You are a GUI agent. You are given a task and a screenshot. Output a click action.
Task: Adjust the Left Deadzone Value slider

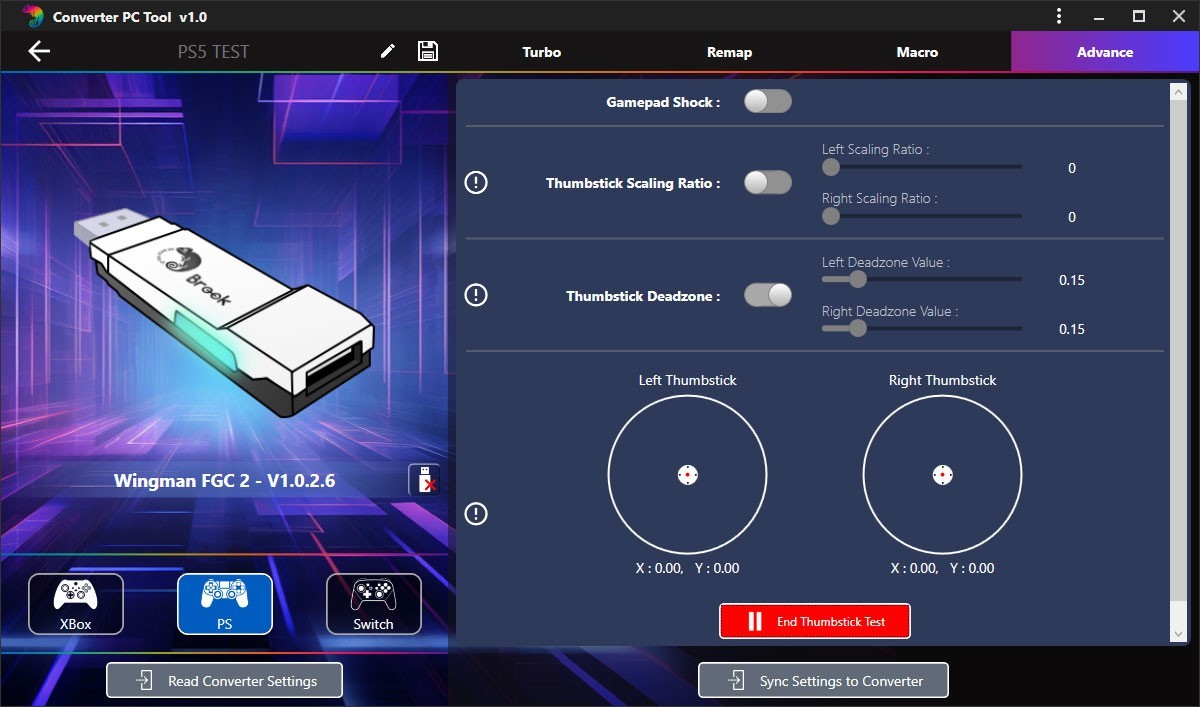click(922, 279)
